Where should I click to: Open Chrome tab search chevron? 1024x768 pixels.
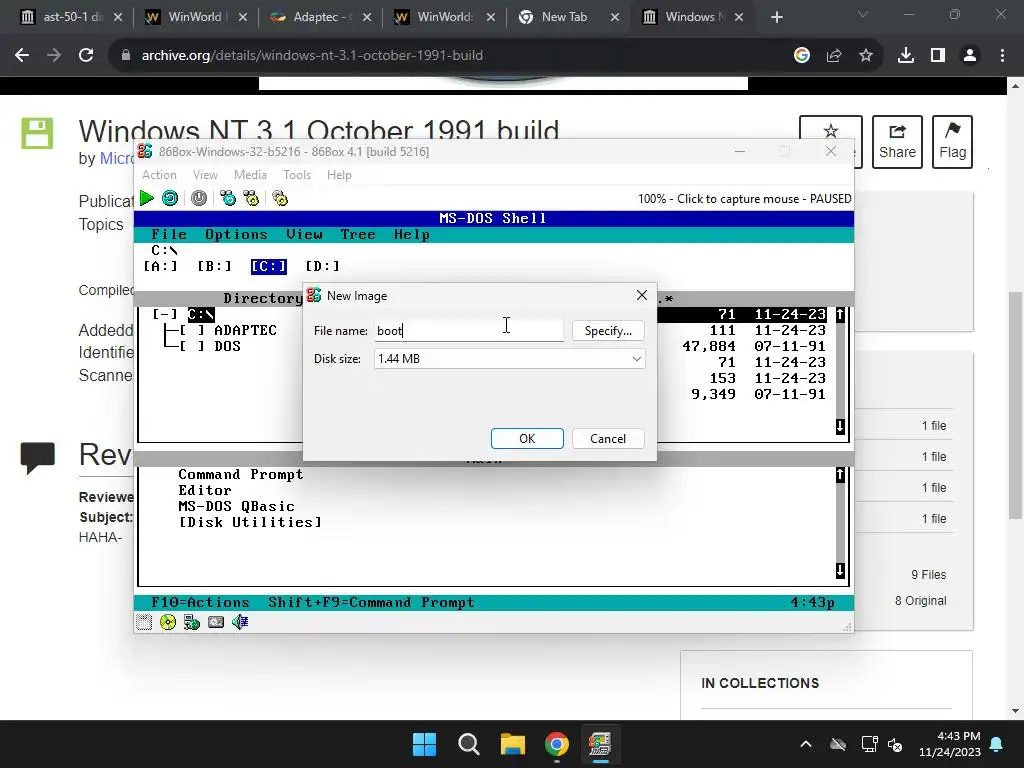[863, 14]
